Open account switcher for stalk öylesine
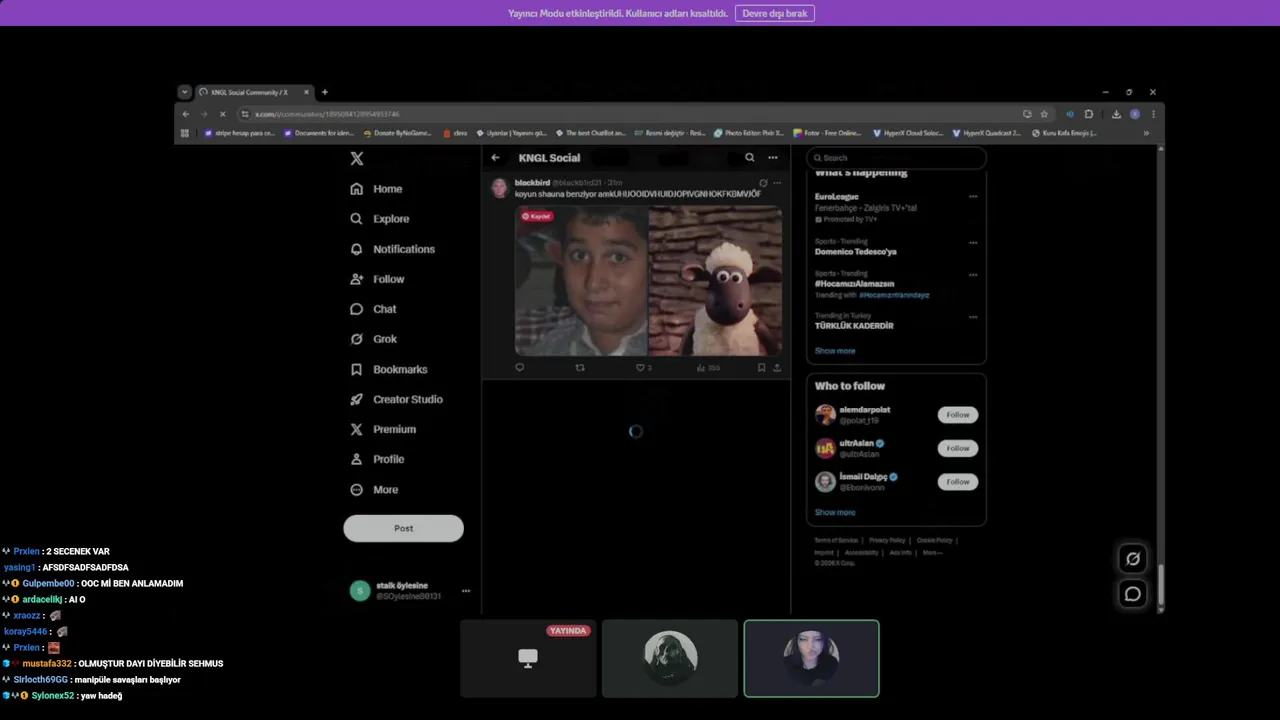Image resolution: width=1280 pixels, height=720 pixels. point(410,591)
